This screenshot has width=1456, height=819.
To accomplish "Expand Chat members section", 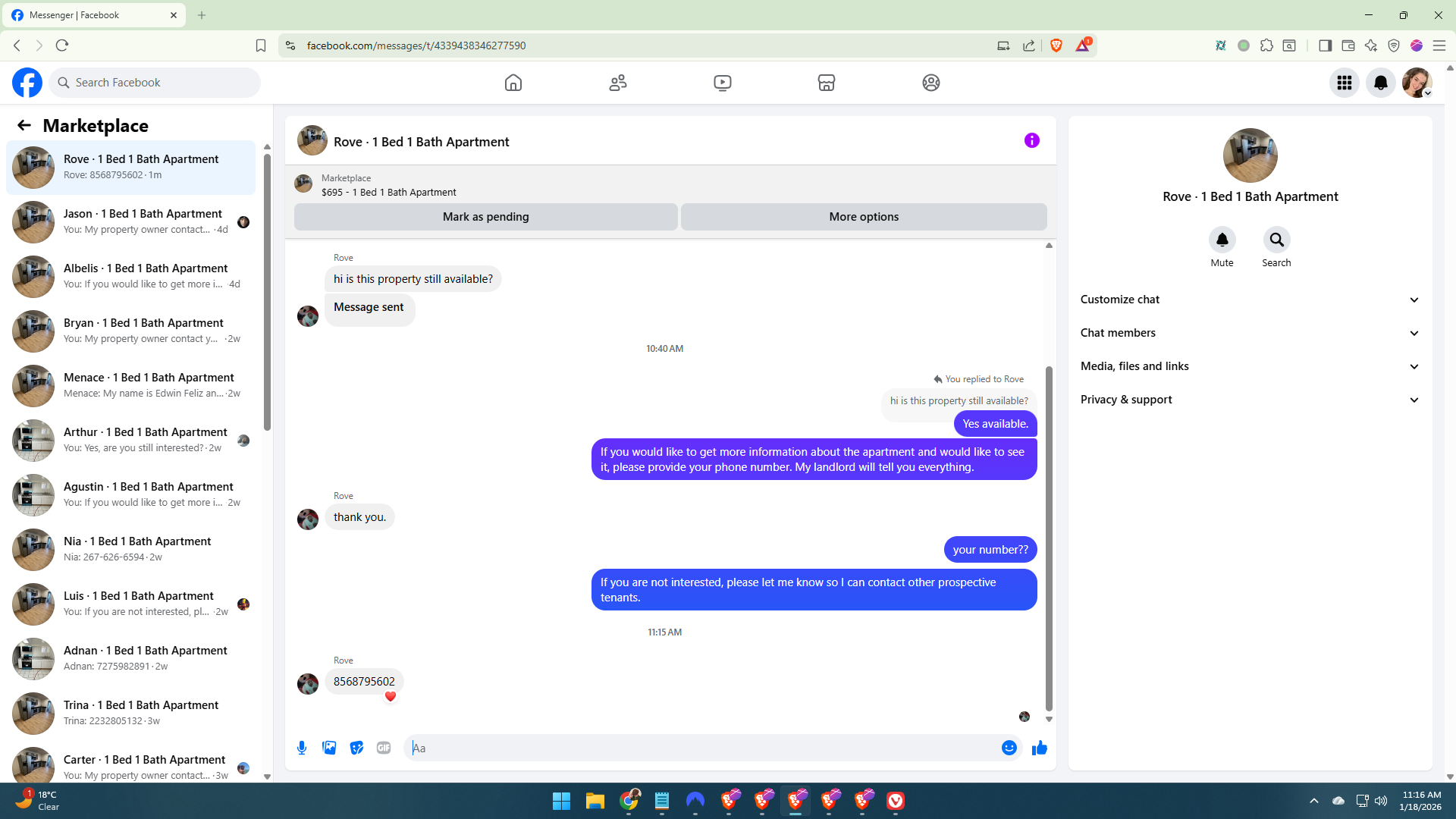I will (1250, 333).
